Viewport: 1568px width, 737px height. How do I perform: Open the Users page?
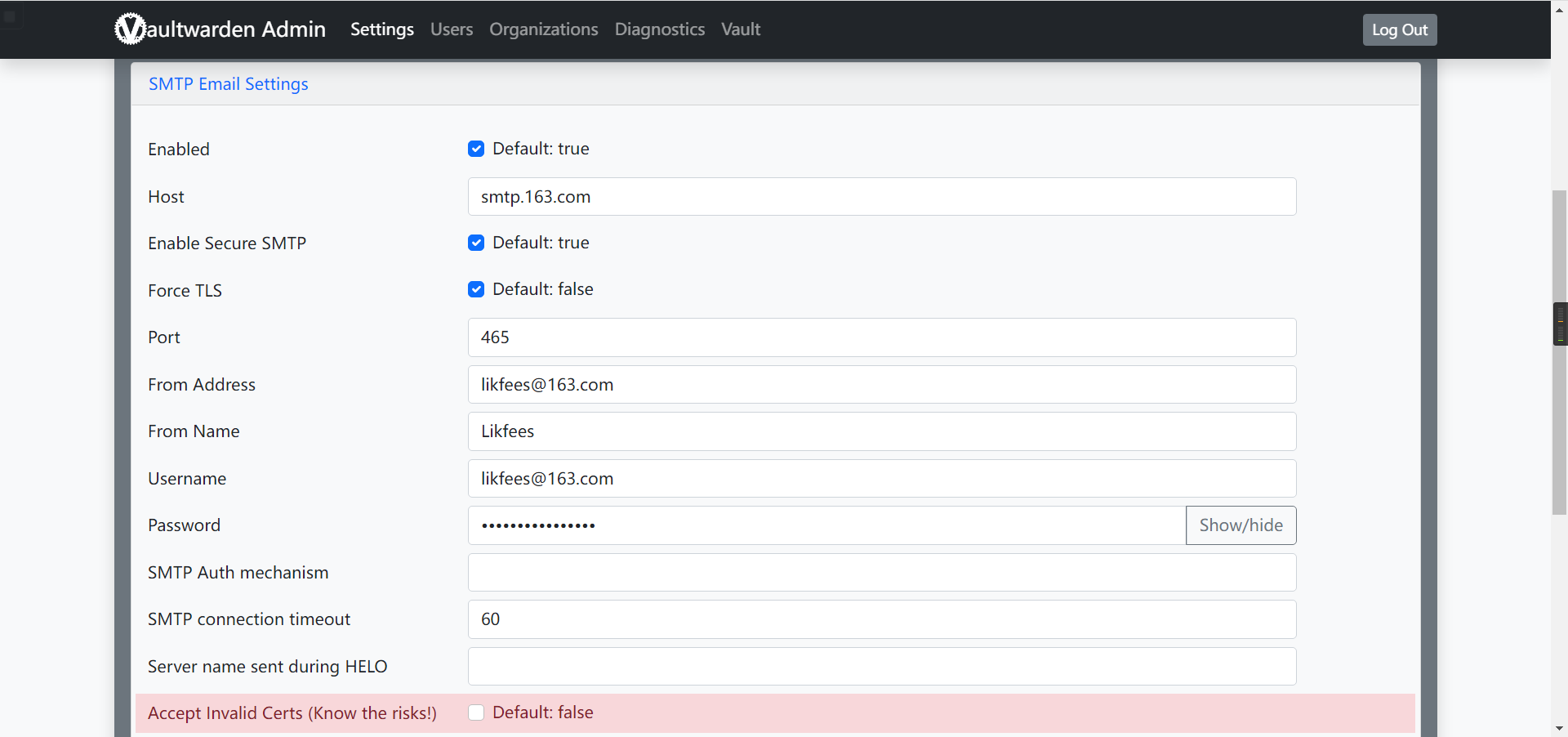[x=452, y=29]
